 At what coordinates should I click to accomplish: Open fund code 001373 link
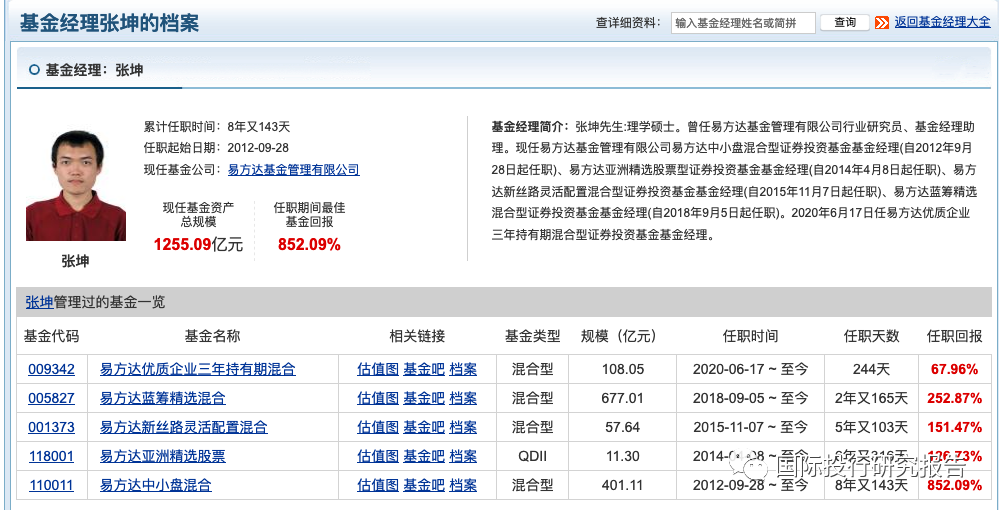tap(51, 427)
